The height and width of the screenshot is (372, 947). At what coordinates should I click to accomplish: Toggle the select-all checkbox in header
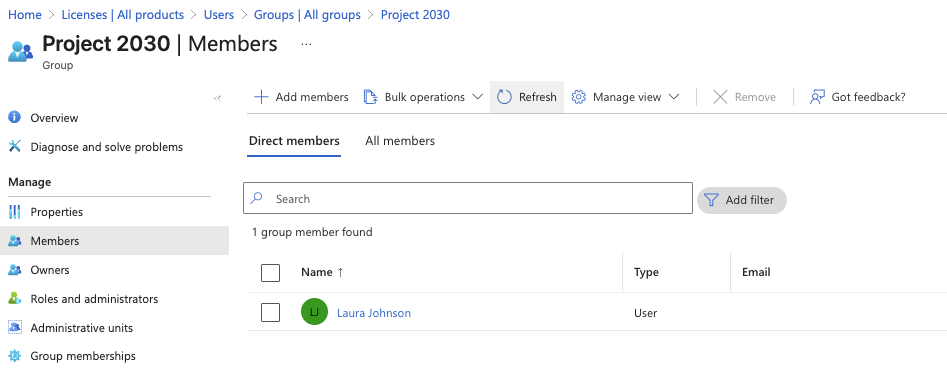(271, 272)
